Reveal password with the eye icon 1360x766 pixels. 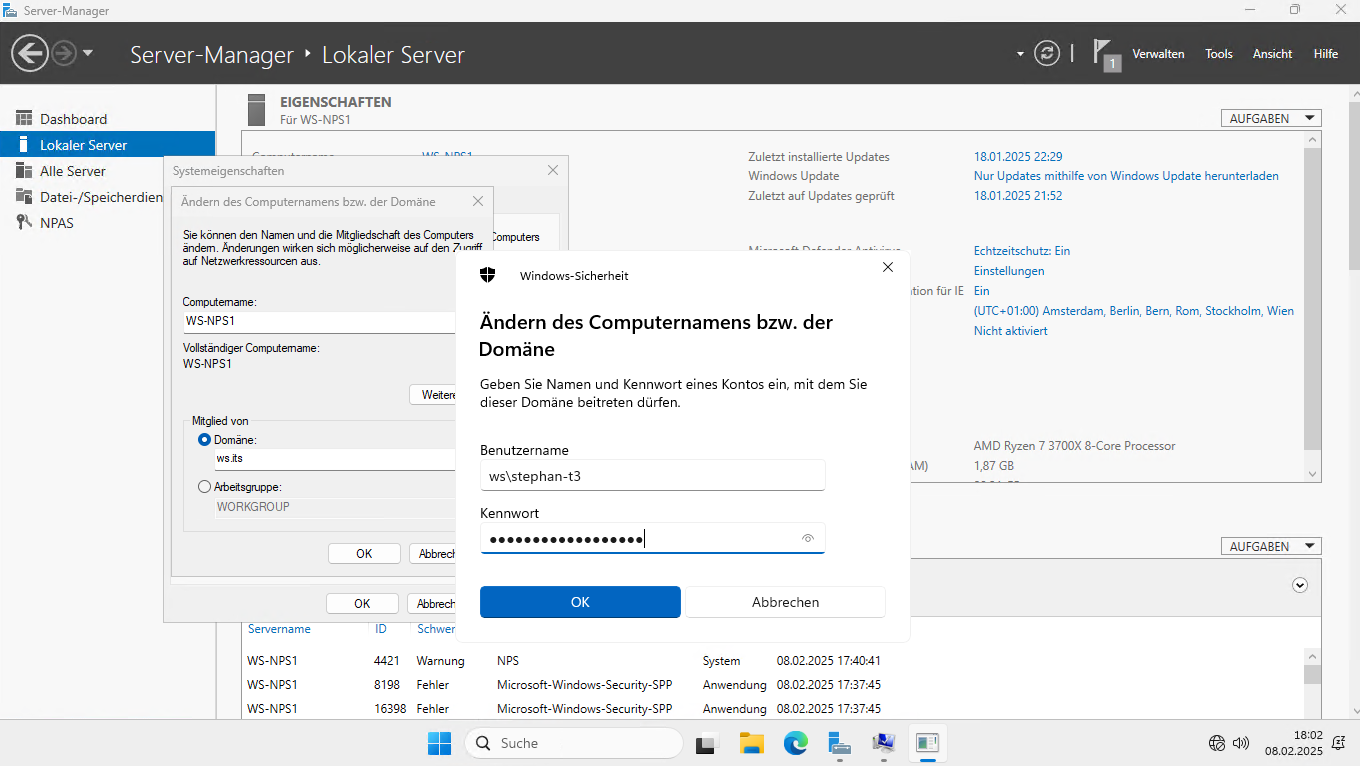(x=808, y=539)
